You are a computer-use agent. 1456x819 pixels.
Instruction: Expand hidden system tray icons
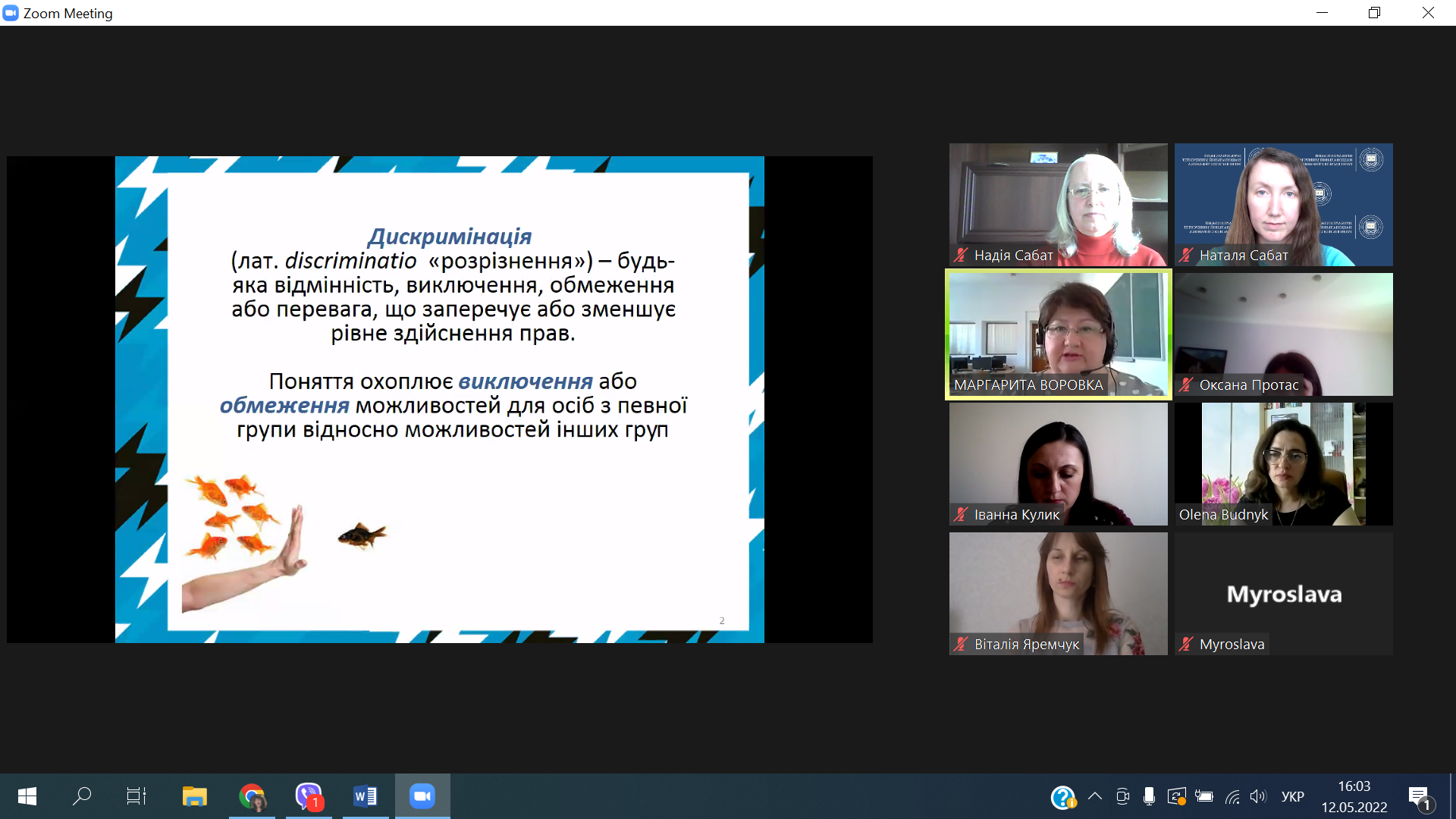[x=1094, y=796]
